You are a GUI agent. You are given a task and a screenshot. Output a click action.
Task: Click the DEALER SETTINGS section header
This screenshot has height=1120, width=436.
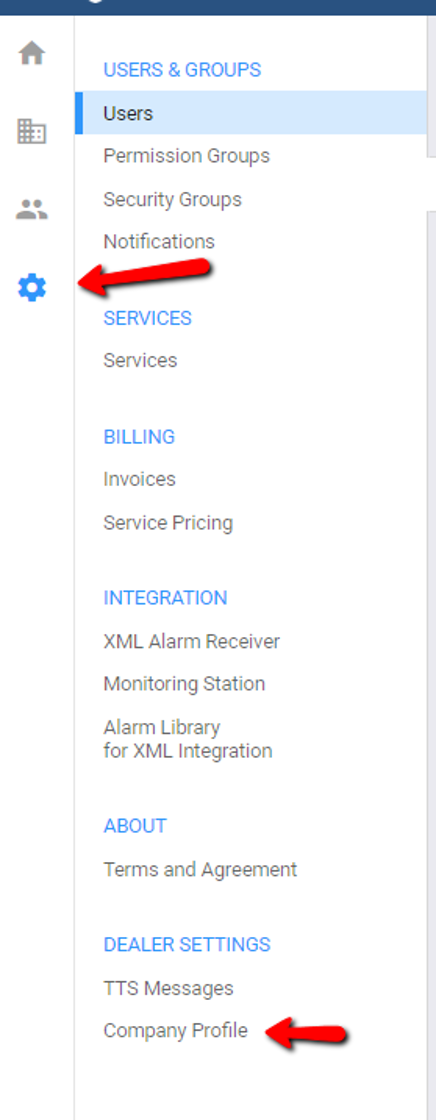[x=187, y=944]
